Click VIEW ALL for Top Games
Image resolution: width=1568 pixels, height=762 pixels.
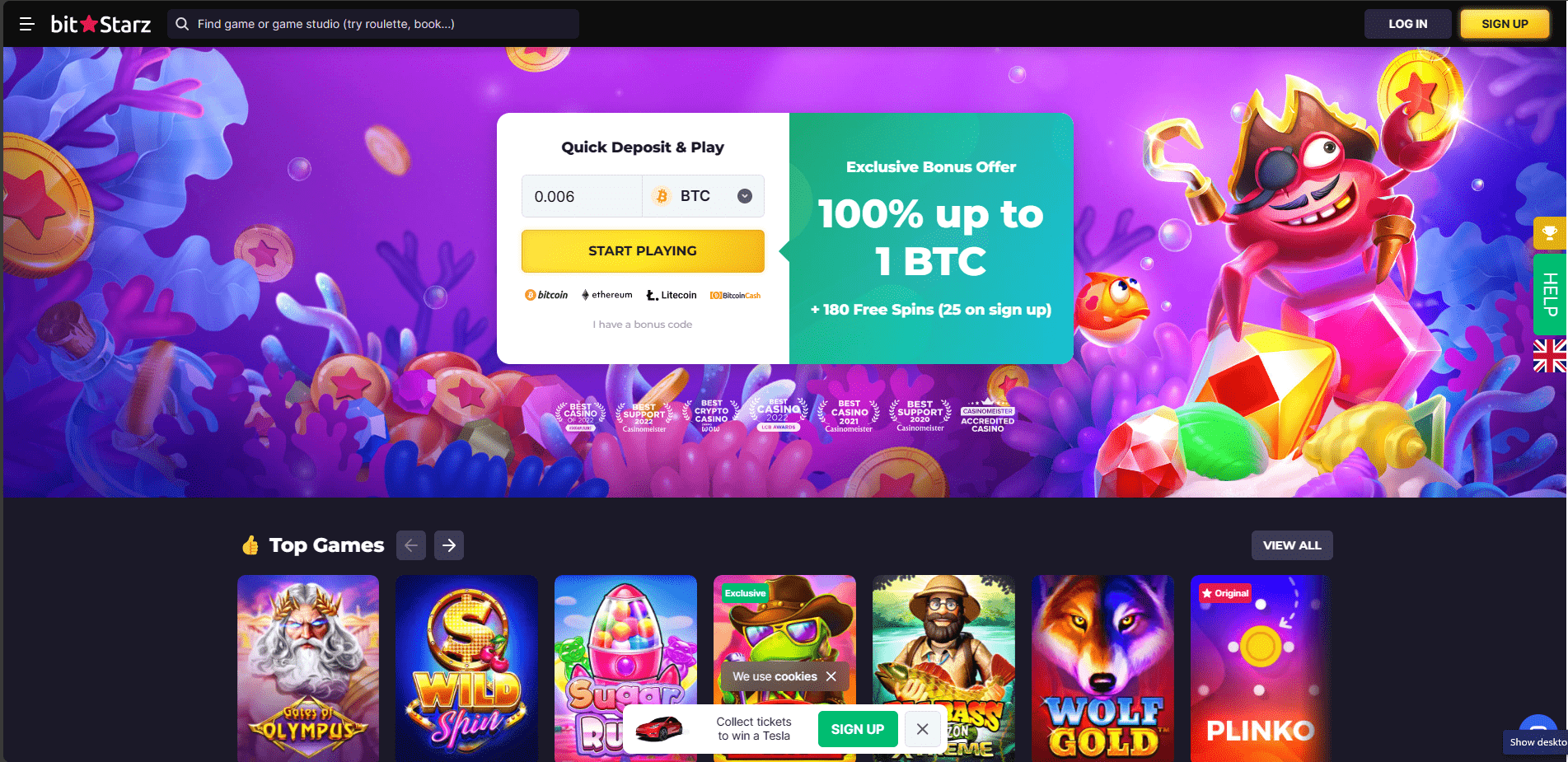[x=1292, y=545]
